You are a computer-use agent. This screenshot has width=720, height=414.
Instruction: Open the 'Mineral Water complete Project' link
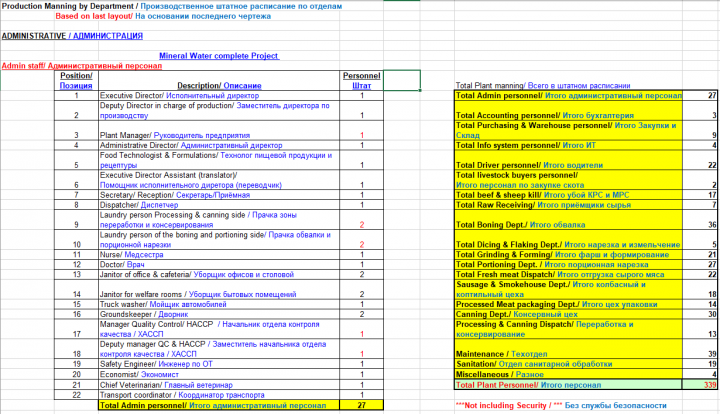click(x=219, y=56)
